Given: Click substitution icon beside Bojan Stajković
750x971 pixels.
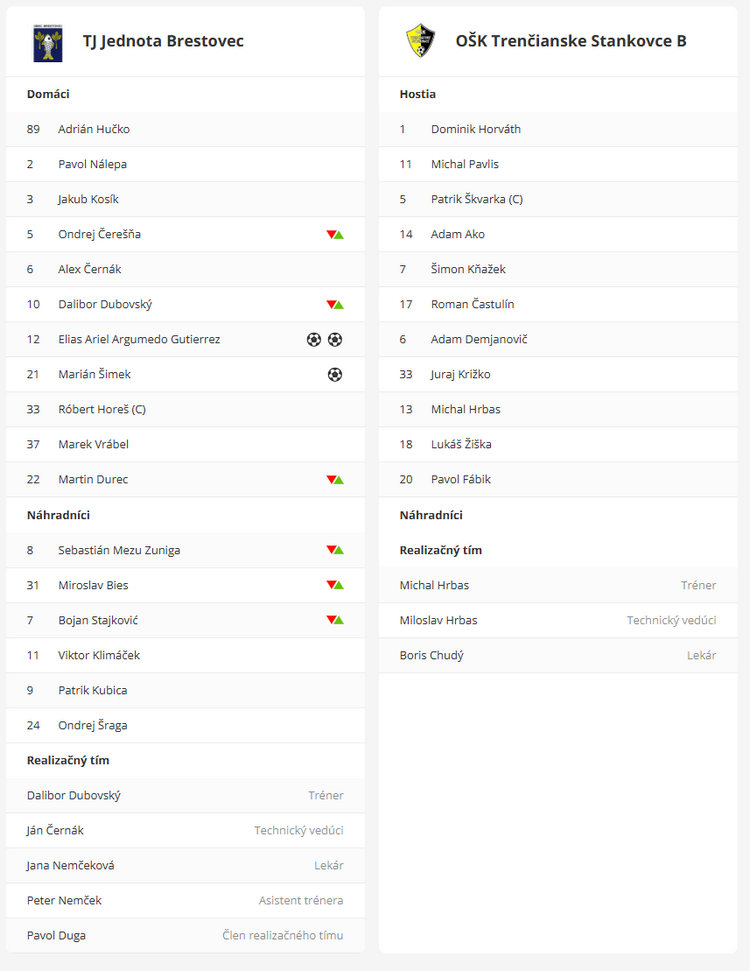Looking at the screenshot, I should (x=335, y=620).
